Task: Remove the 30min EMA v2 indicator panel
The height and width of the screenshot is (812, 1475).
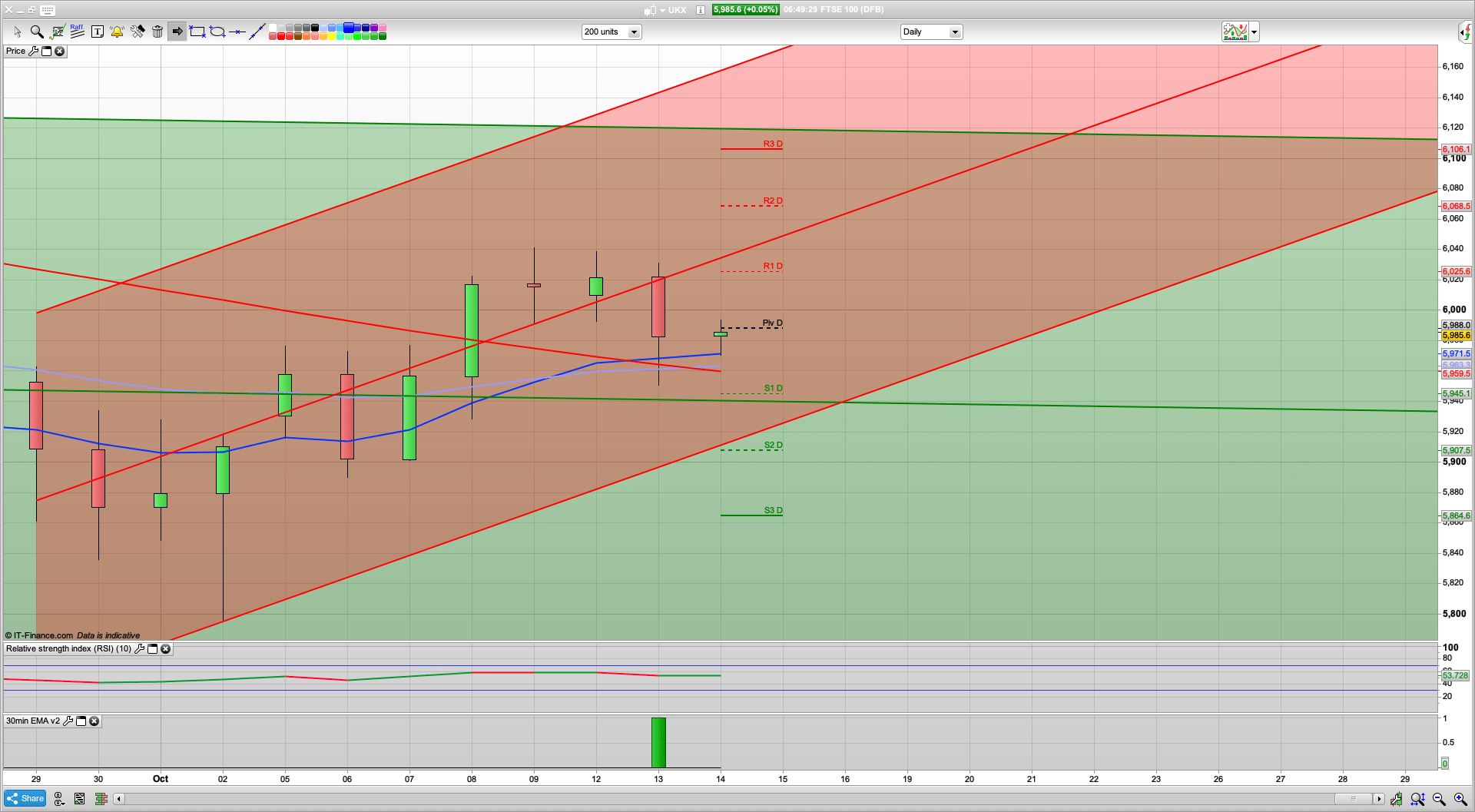Action: 94,721
